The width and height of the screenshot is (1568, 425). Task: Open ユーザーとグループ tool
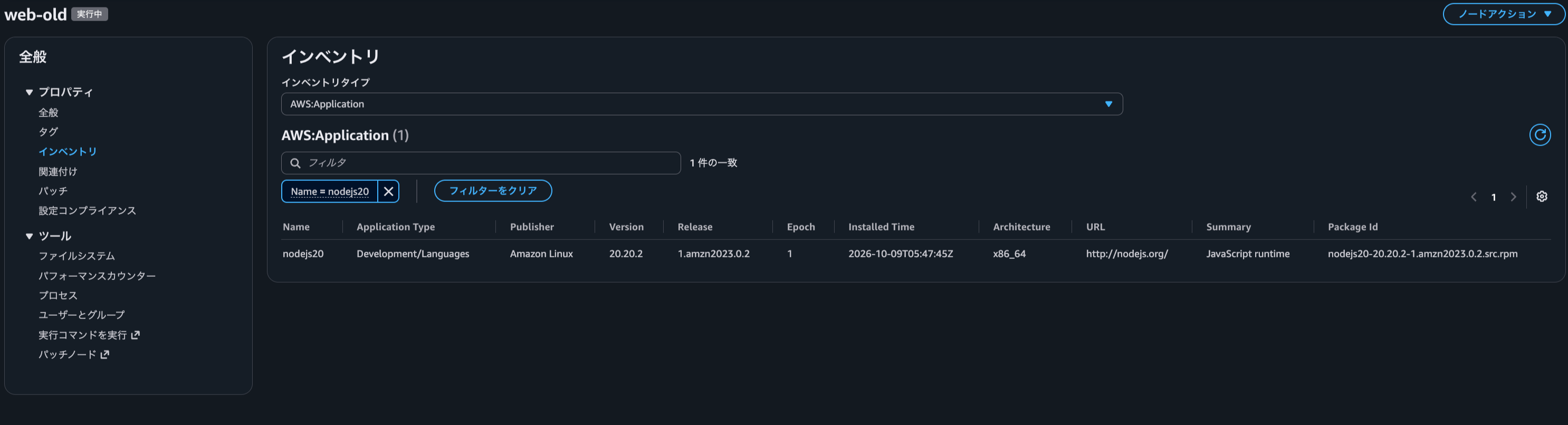pyautogui.click(x=82, y=315)
